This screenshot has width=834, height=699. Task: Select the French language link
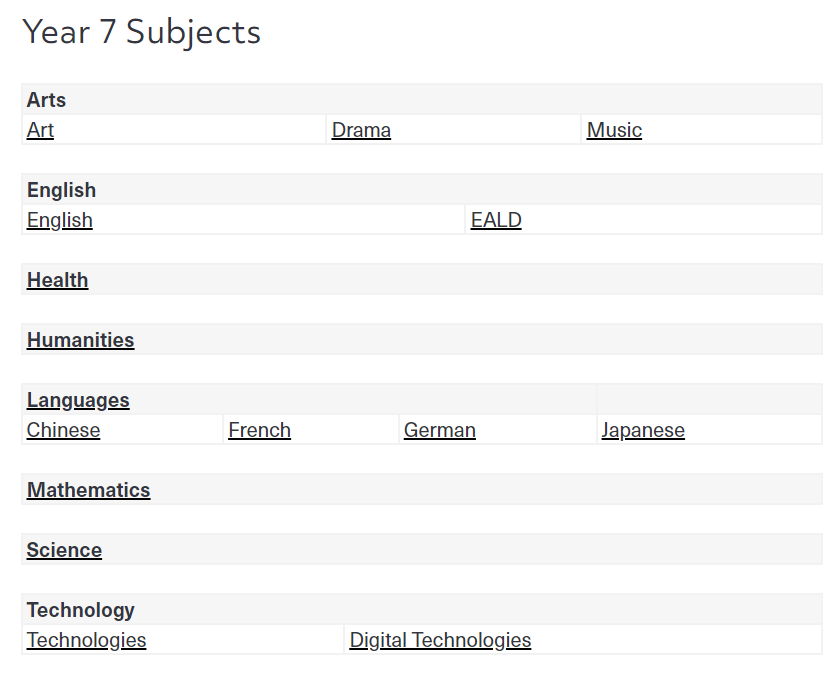click(x=260, y=430)
